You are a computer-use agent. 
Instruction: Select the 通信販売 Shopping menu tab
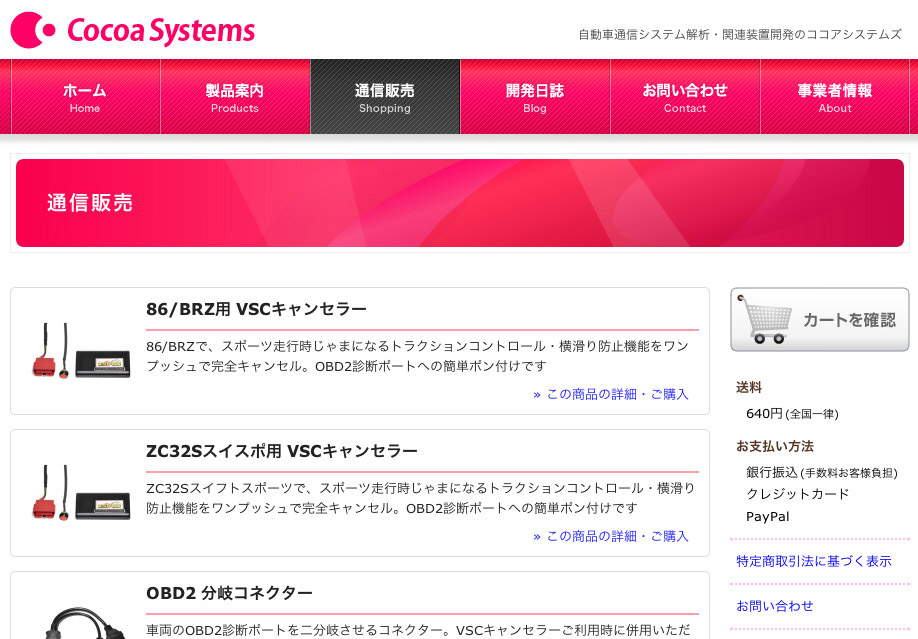pyautogui.click(x=385, y=97)
